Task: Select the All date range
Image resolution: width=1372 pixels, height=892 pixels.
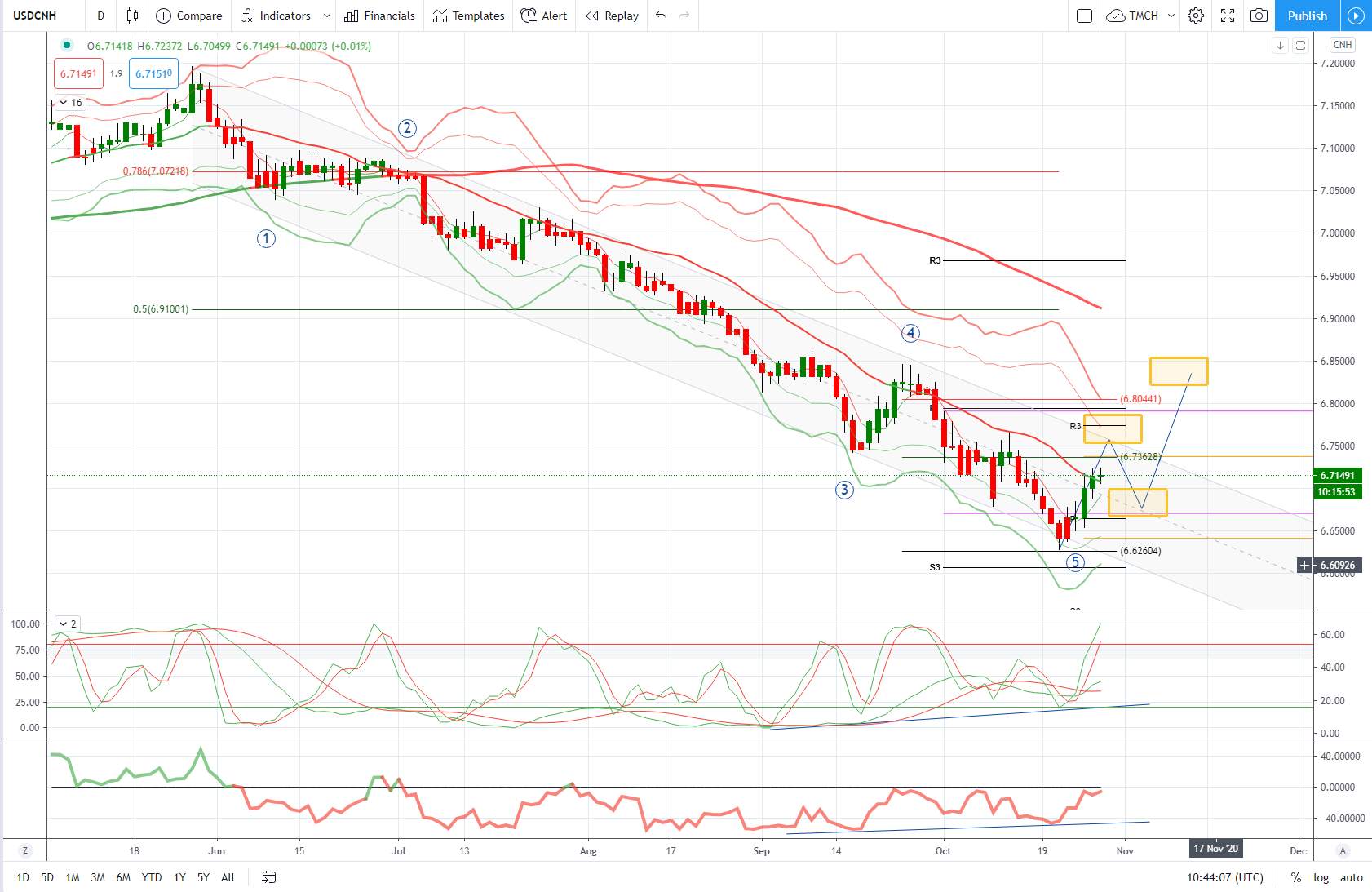Action: click(x=228, y=877)
